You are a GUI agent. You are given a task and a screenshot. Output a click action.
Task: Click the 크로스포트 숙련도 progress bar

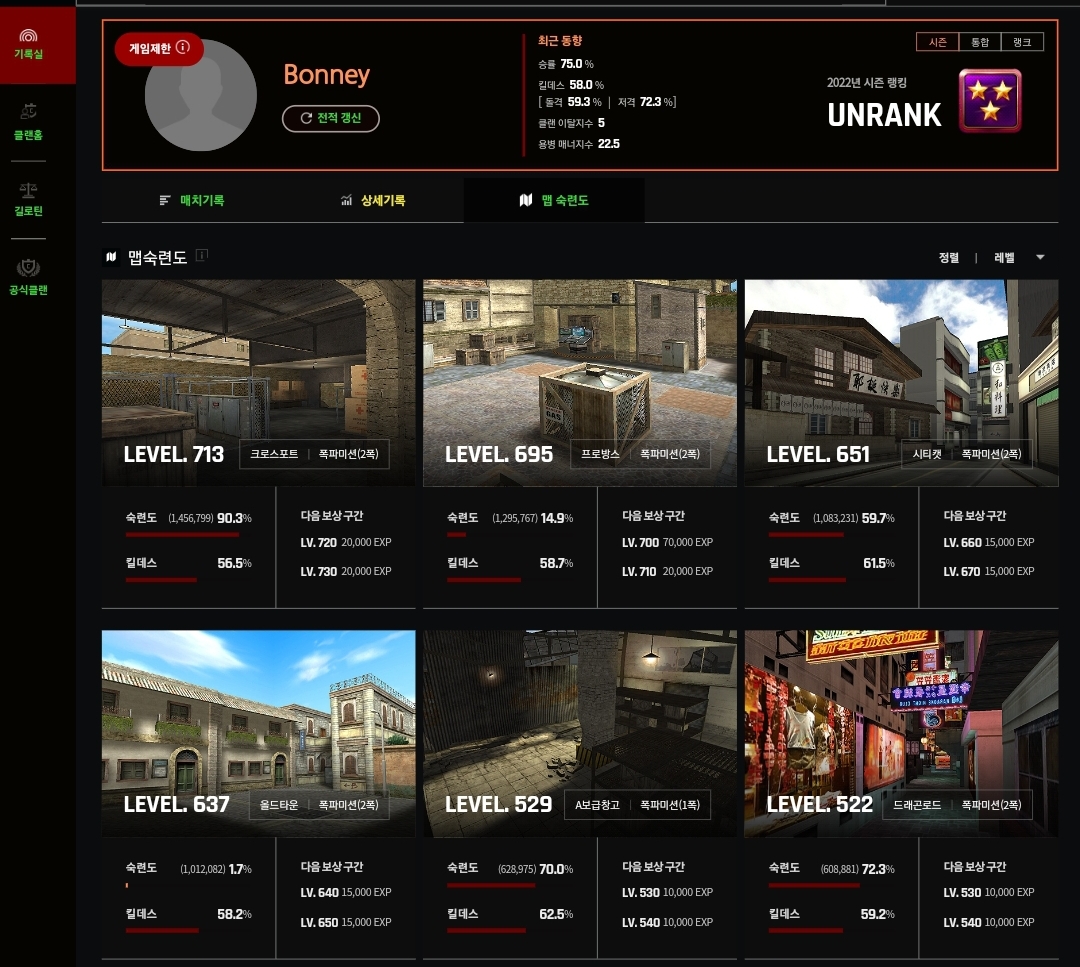182,535
